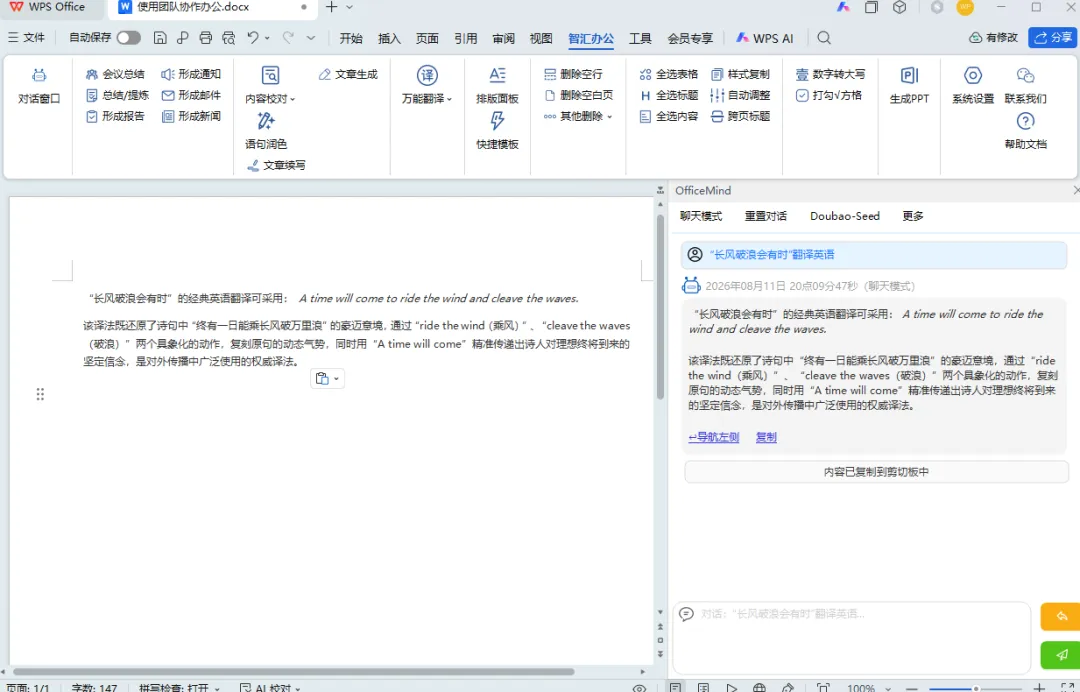Click 联系我们 contact us

click(x=1025, y=85)
